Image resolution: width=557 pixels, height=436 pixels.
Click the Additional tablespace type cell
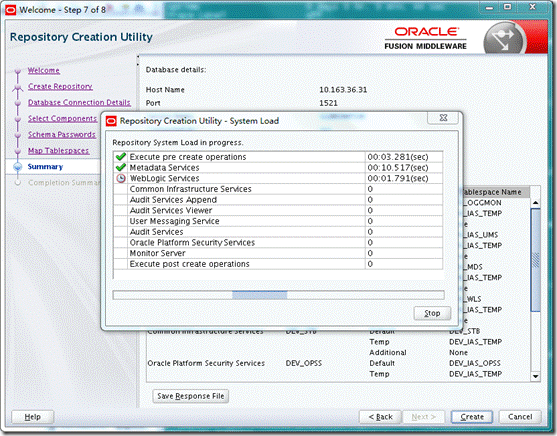388,352
